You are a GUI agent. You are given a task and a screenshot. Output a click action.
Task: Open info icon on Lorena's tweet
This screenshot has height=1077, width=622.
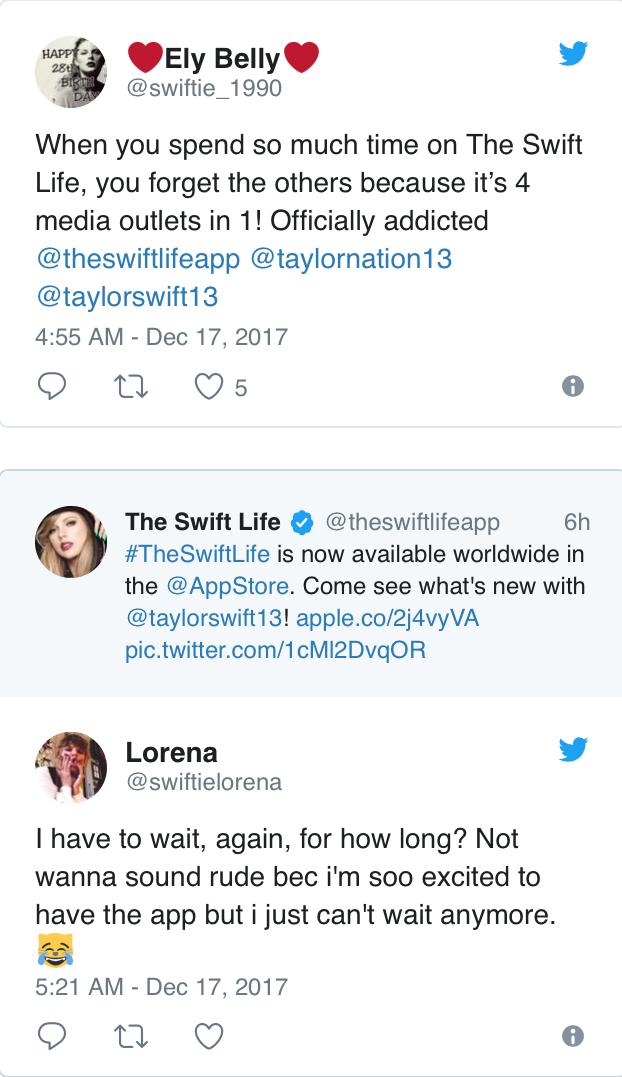573,1035
